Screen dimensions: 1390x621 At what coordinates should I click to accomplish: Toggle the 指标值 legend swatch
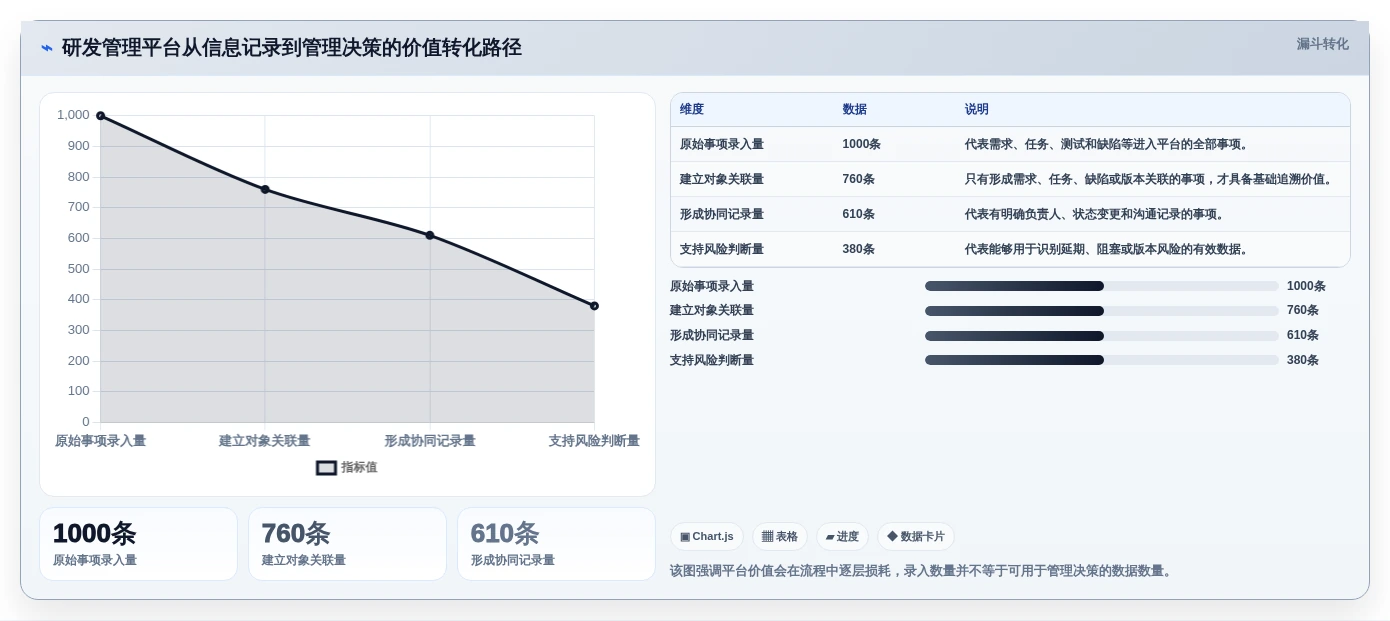tap(326, 467)
